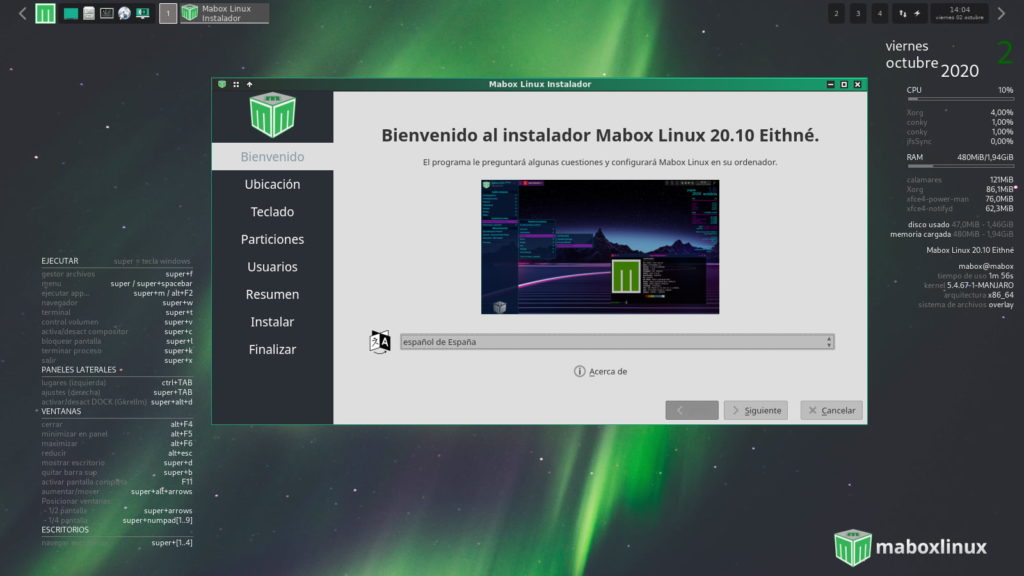The image size is (1024, 576).
Task: Open the display settings monitor icon in taskbar
Action: 141,13
